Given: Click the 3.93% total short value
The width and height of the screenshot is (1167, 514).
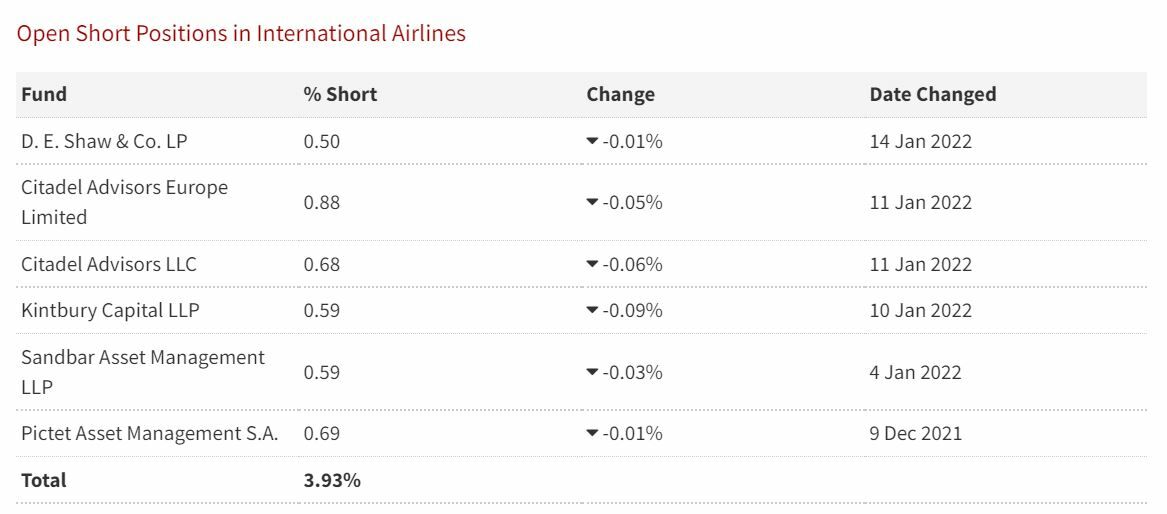Looking at the screenshot, I should tap(332, 480).
